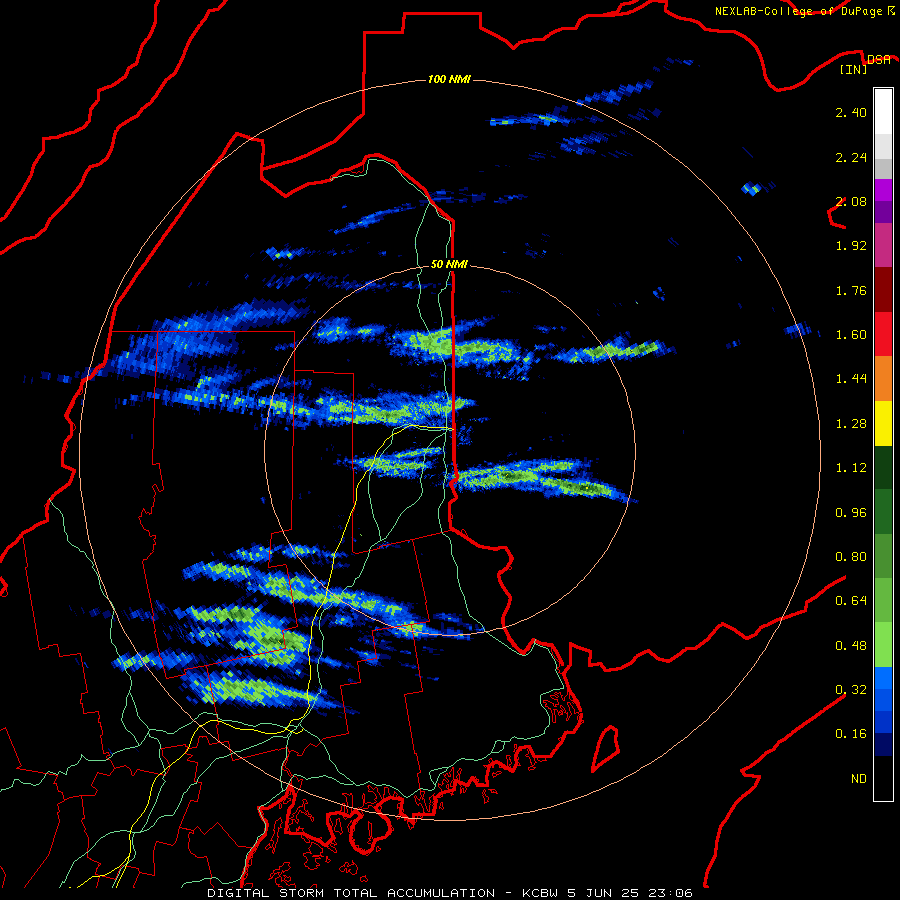Click the 0.16 legend value
This screenshot has width=900, height=900.
[851, 734]
